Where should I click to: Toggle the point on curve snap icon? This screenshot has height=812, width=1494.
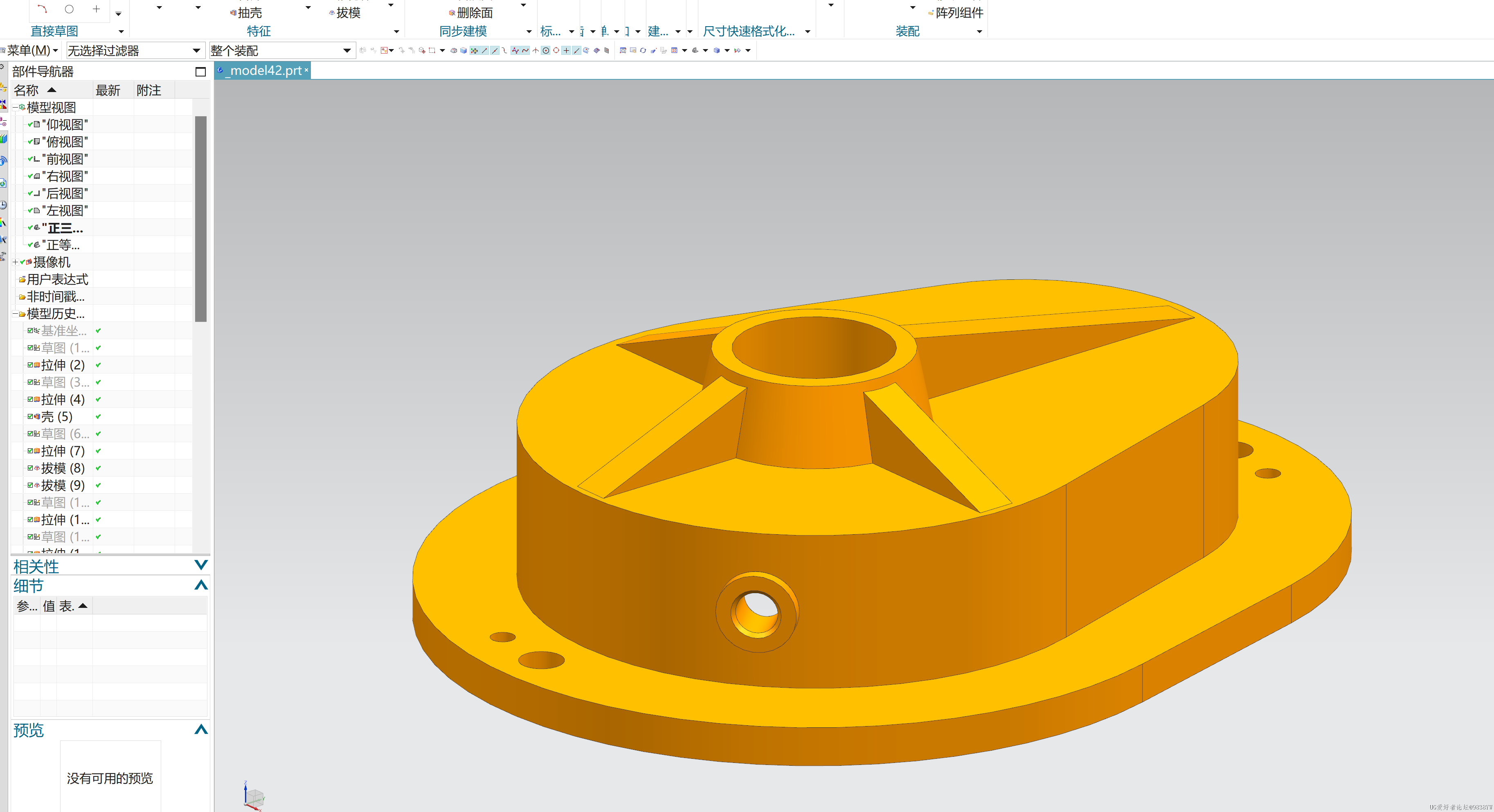[576, 50]
